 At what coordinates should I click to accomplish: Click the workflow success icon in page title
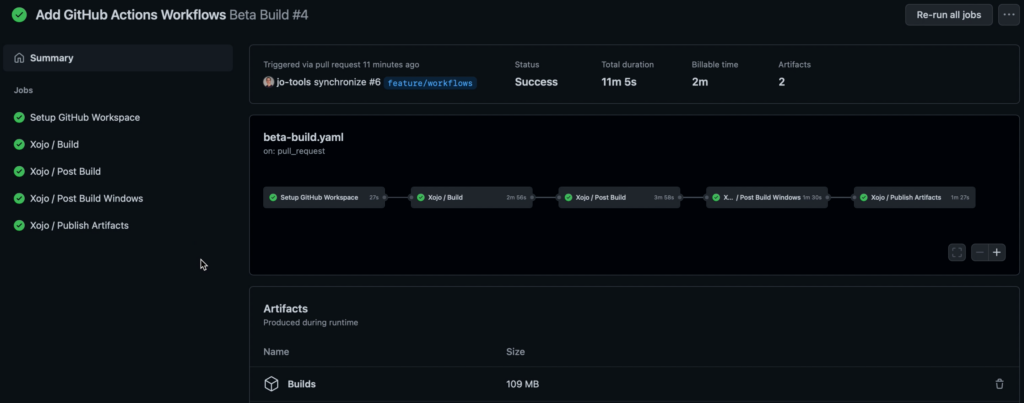[x=20, y=14]
